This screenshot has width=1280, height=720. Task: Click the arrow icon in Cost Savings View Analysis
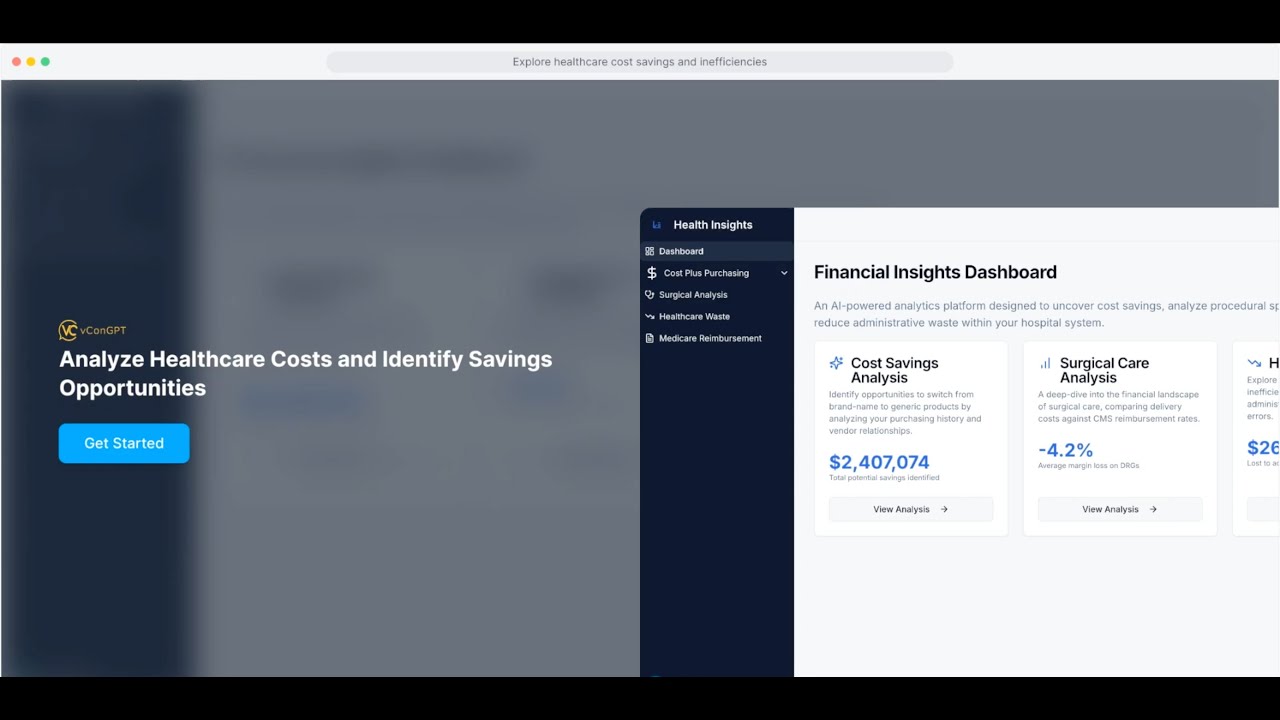pos(944,509)
